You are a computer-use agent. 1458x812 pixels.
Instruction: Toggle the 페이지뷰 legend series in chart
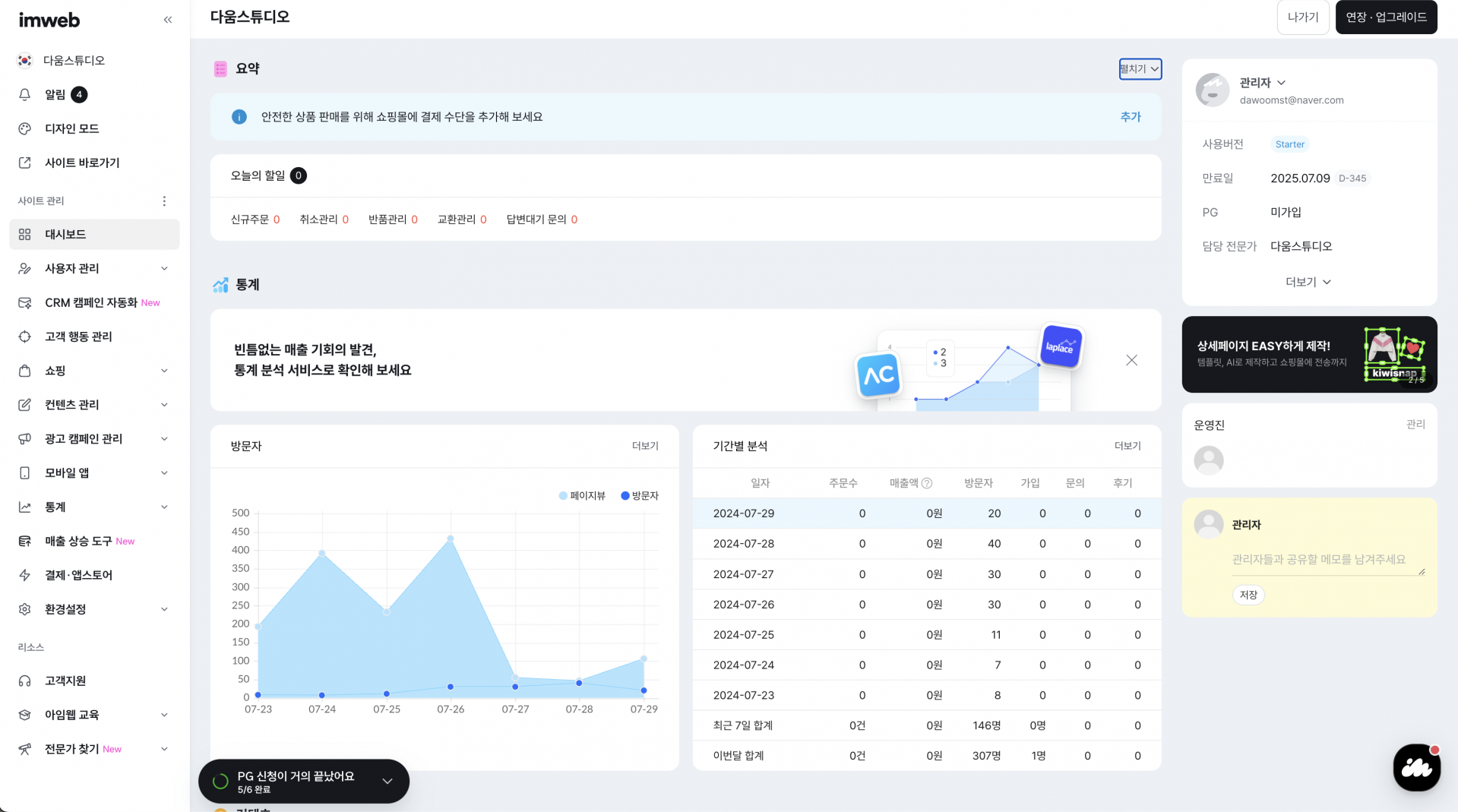[x=582, y=496]
